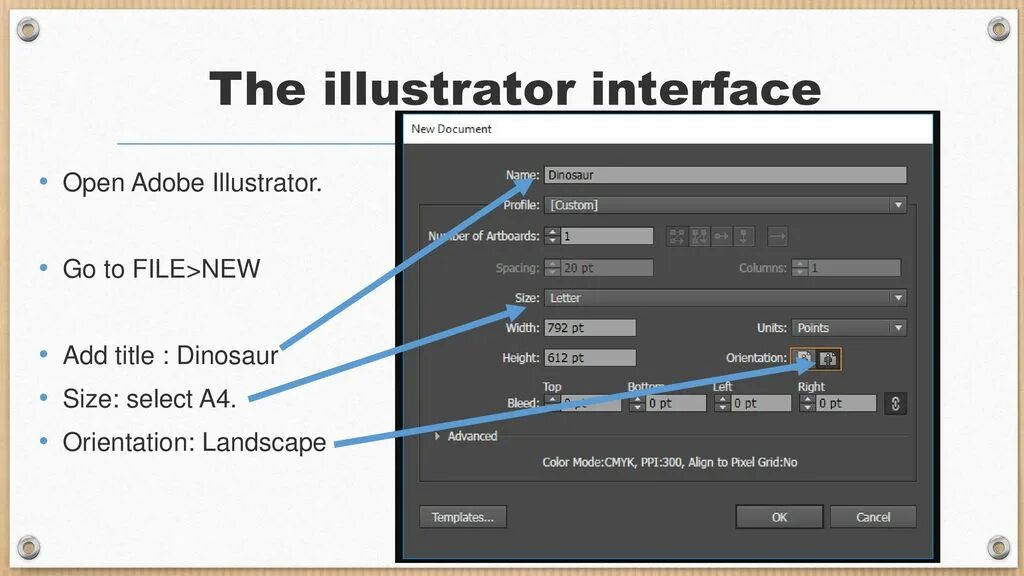This screenshot has width=1024, height=576.
Task: Open the Units dropdown showing Points
Action: (848, 328)
